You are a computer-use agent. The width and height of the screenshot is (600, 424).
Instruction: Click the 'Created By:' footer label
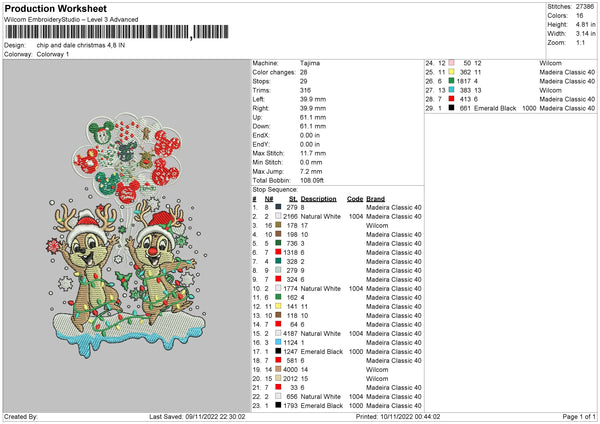(21, 416)
